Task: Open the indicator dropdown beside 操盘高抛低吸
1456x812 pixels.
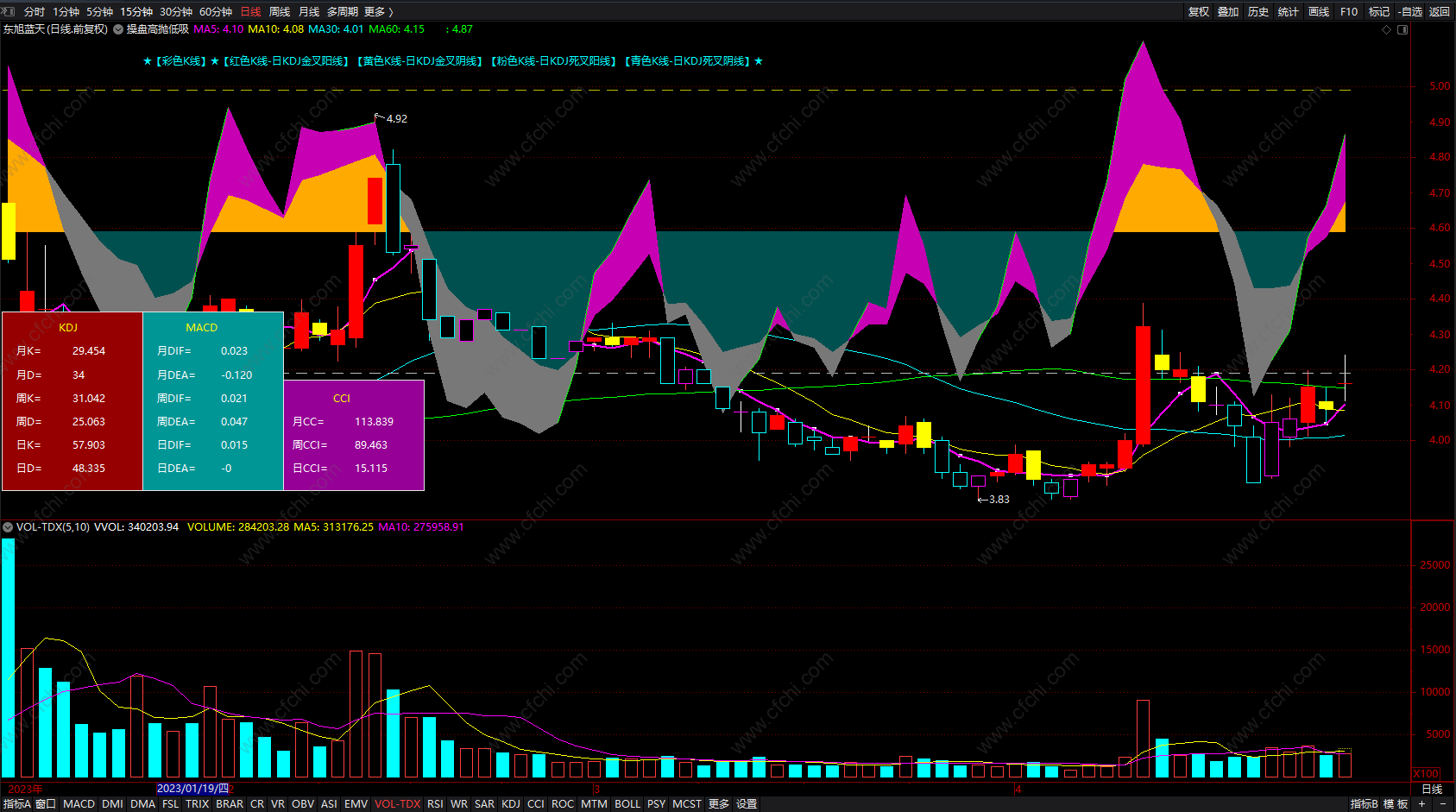Action: [118, 29]
